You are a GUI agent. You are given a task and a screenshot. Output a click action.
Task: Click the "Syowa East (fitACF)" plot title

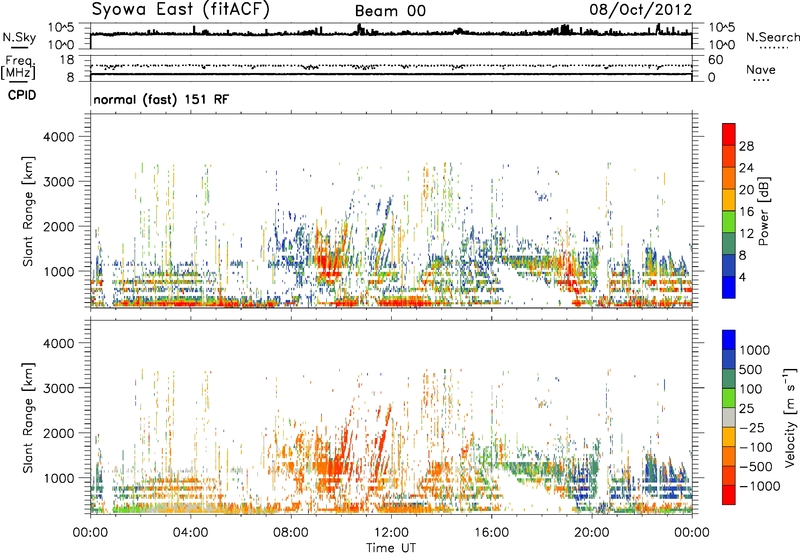(180, 10)
